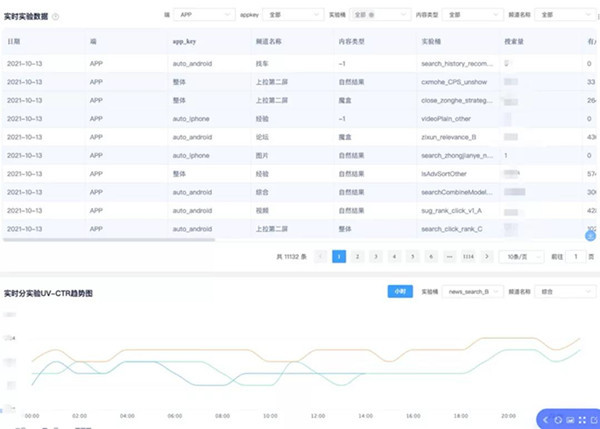This screenshot has width=600, height=429.
Task: Select page 3 in pagination
Action: (376, 257)
